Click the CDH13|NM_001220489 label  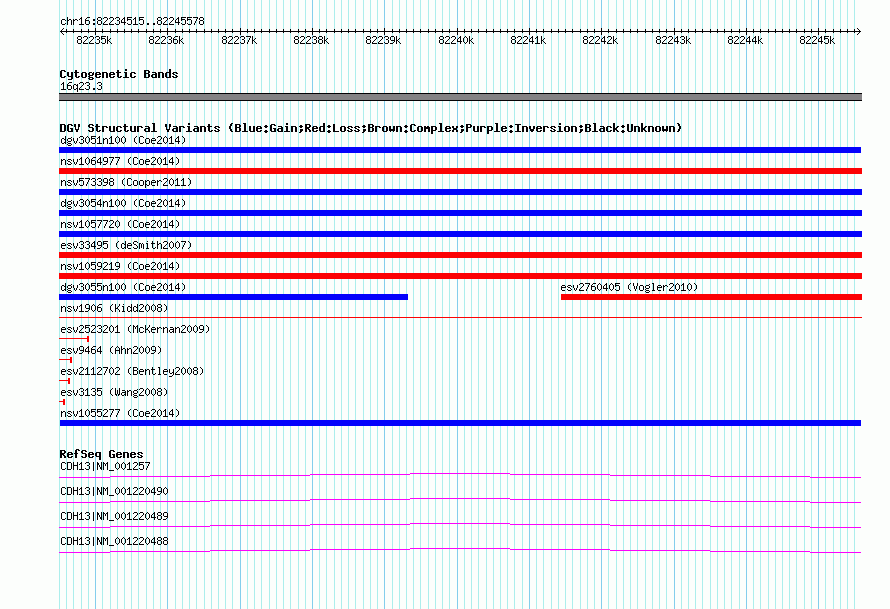click(x=114, y=516)
